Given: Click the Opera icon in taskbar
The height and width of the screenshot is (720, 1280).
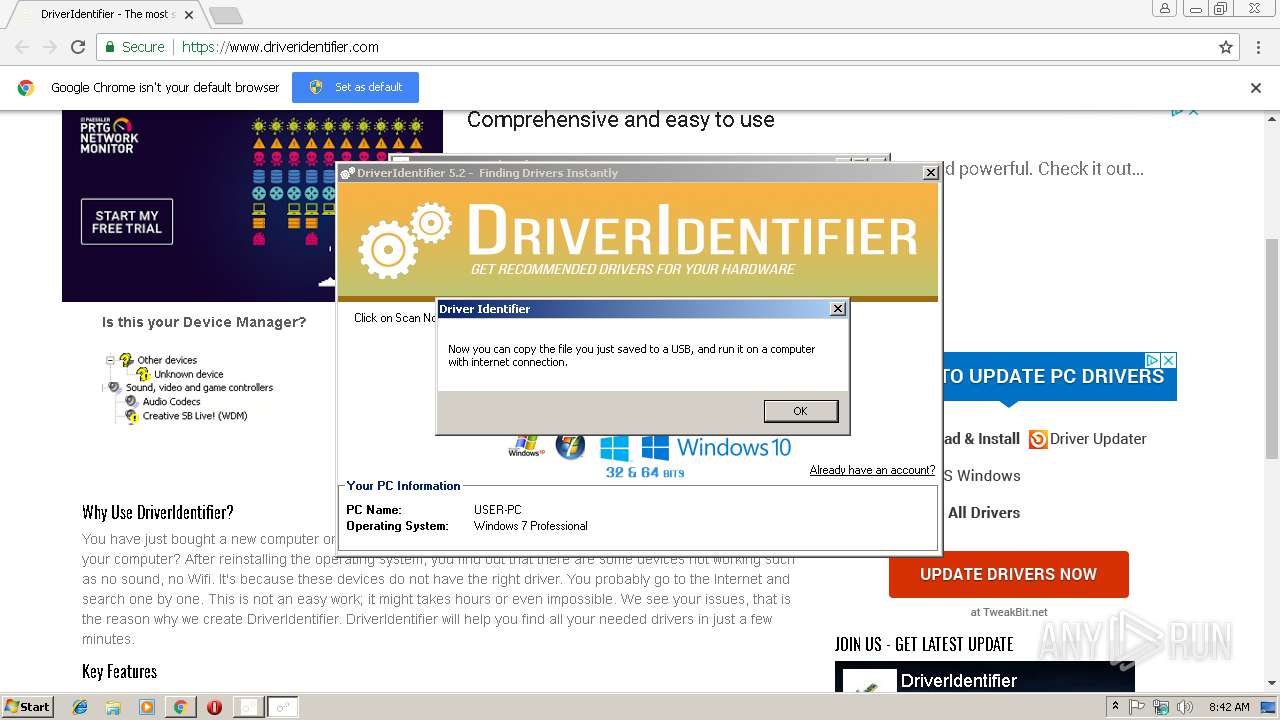Looking at the screenshot, I should click(214, 707).
